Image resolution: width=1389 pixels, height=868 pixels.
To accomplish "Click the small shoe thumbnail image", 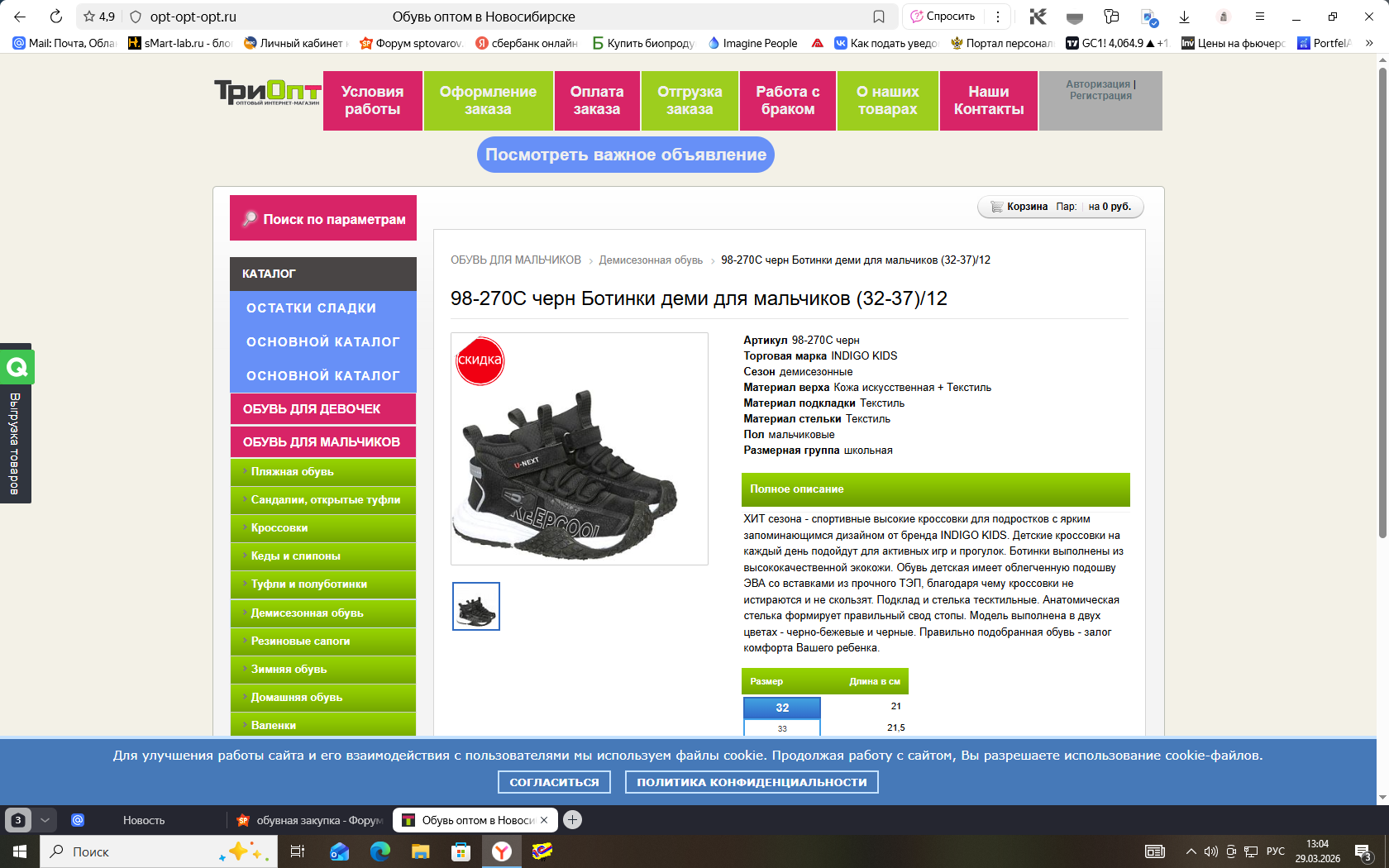I will coord(476,607).
